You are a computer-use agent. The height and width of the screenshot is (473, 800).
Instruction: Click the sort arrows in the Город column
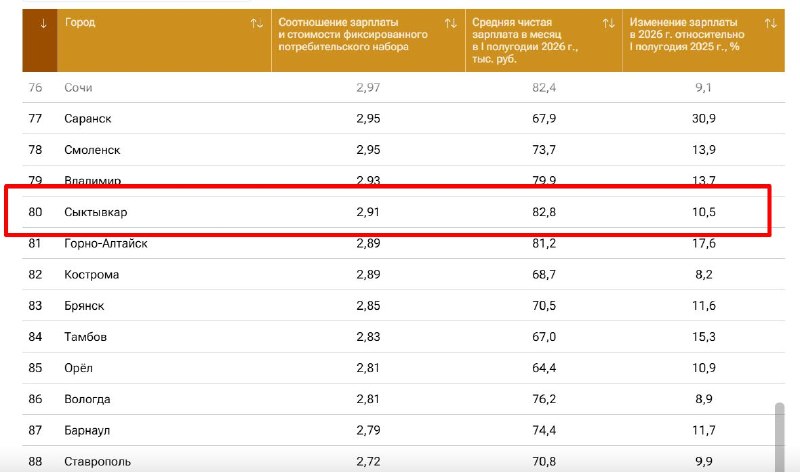[257, 23]
